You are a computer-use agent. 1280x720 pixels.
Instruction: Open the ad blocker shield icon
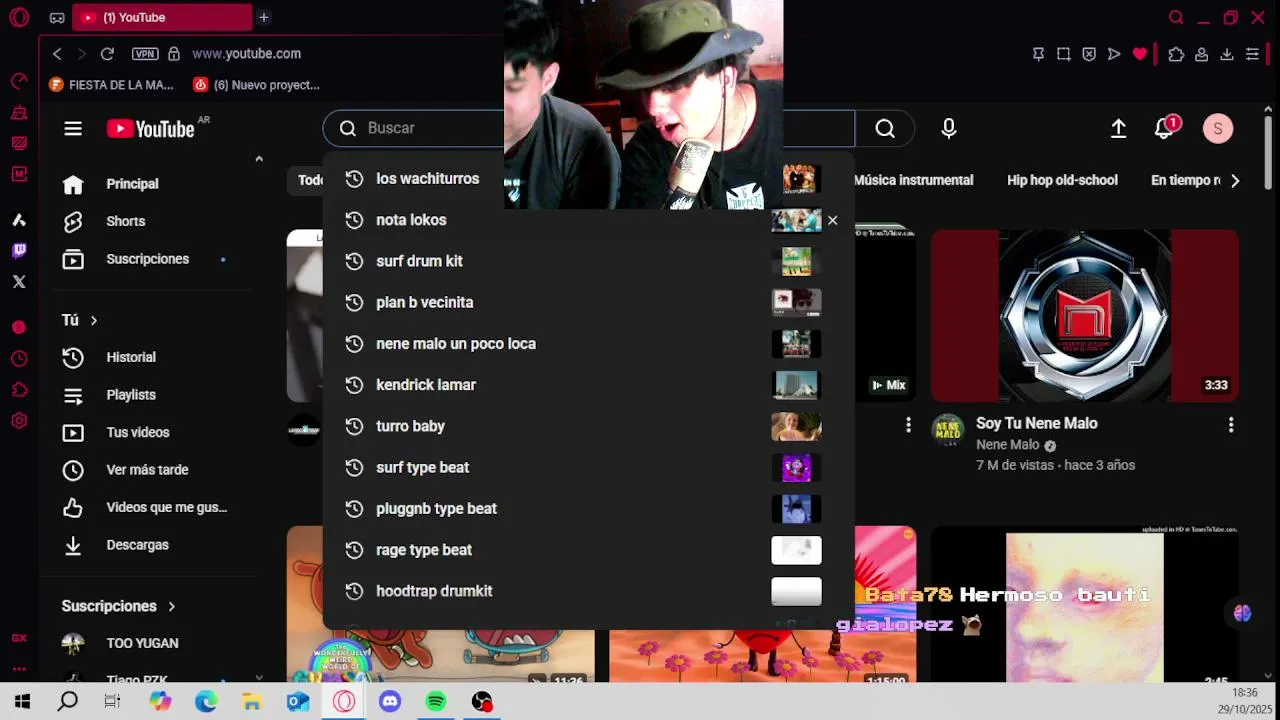pos(1089,54)
